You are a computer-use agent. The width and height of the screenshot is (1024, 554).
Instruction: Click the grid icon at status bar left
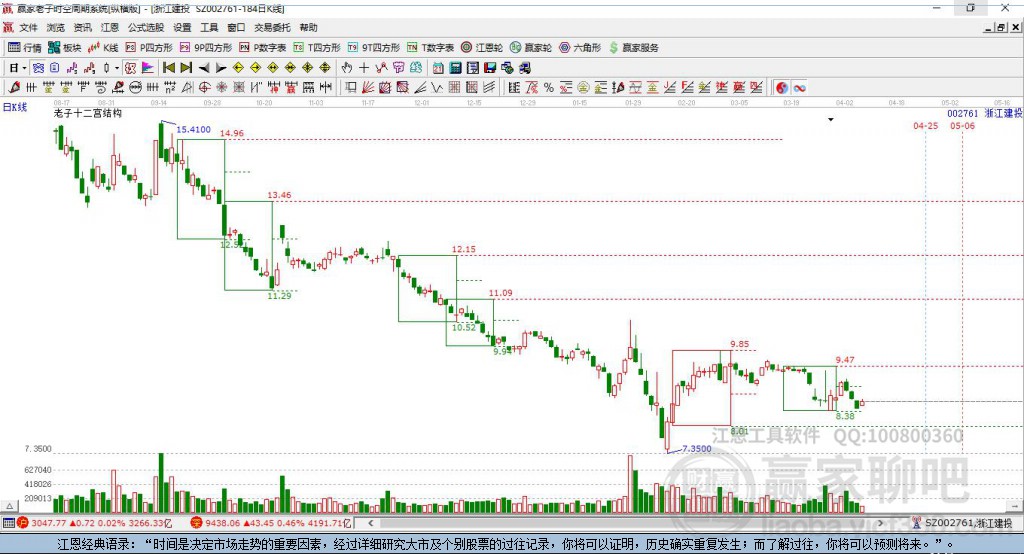coord(8,523)
